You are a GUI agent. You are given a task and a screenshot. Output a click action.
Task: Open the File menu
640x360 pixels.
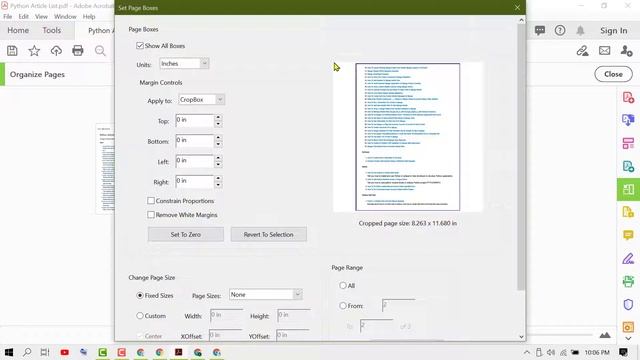click(8, 17)
